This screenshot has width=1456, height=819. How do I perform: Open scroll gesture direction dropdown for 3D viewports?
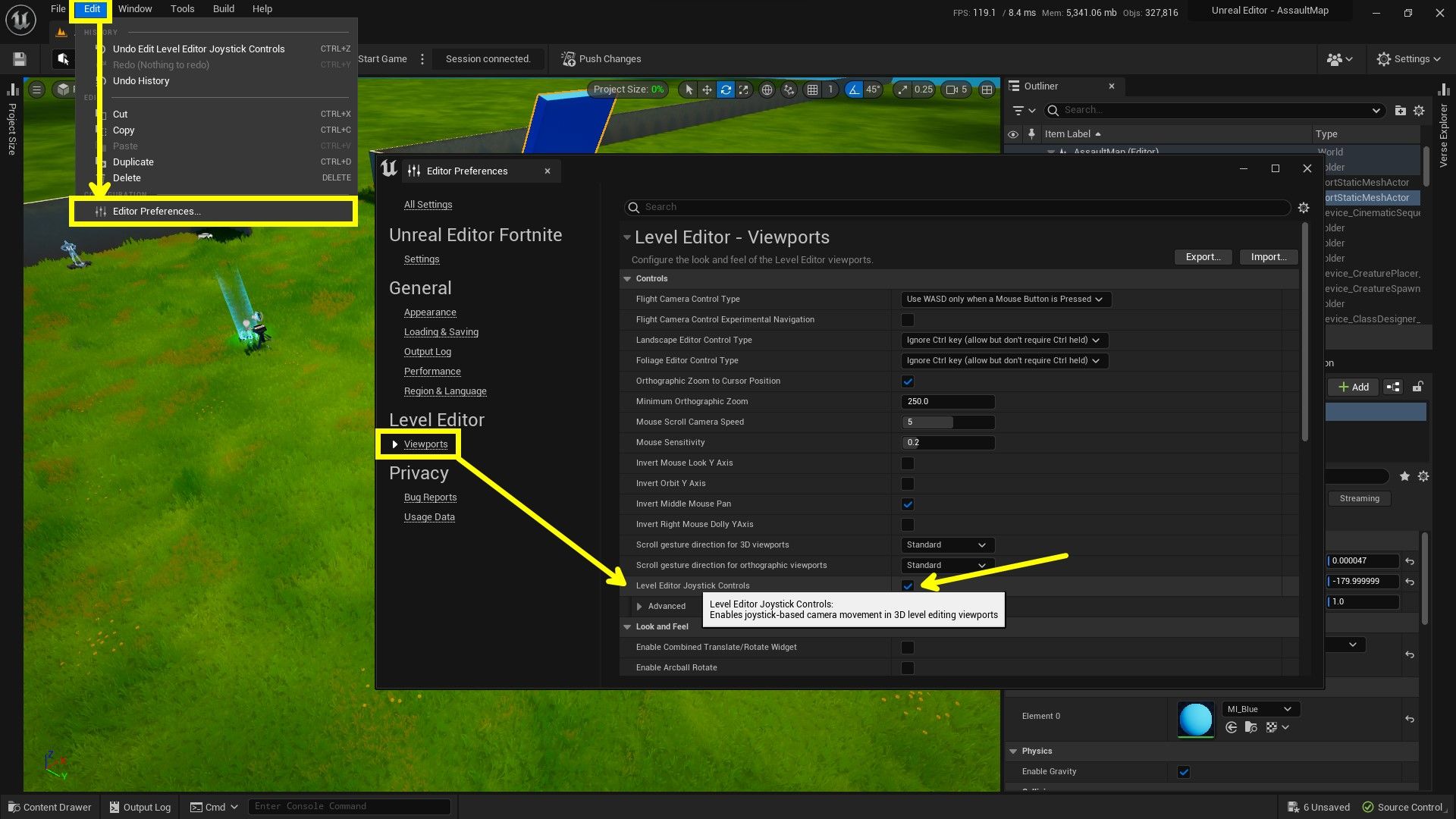pos(946,544)
